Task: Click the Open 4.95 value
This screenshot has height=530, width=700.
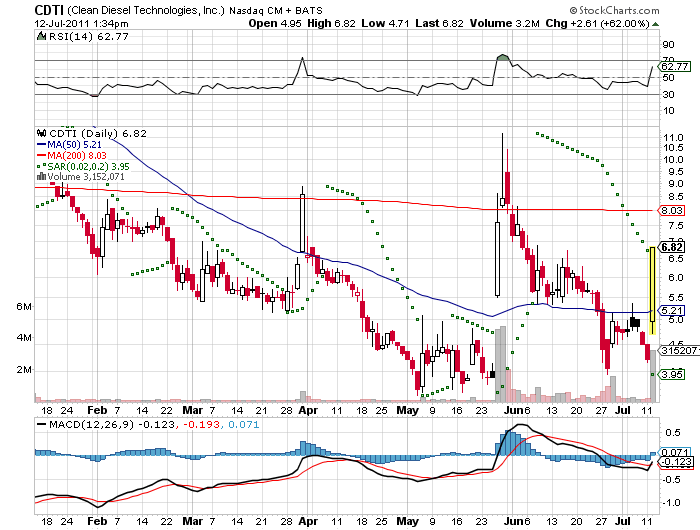Action: [x=275, y=23]
